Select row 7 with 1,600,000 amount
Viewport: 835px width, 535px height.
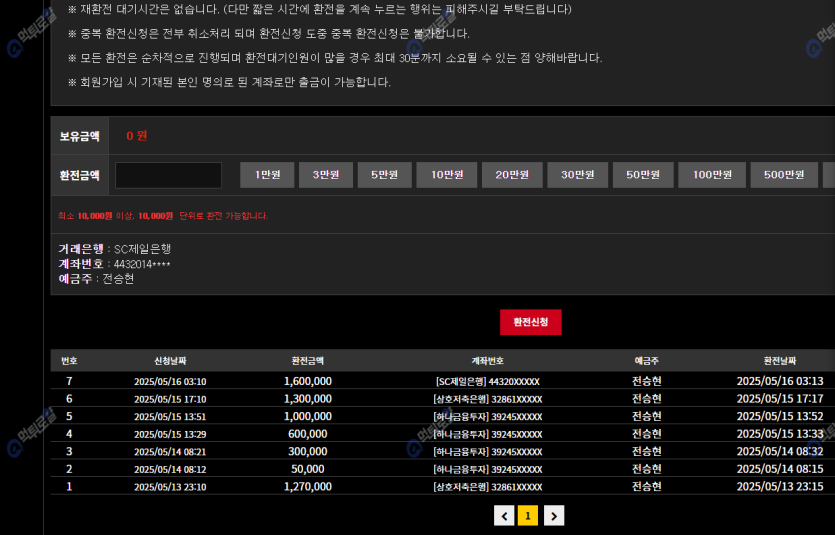click(x=307, y=381)
